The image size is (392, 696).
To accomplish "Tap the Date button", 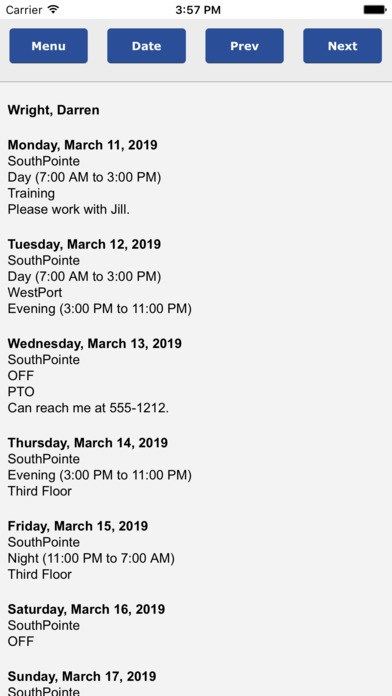I will (x=147, y=46).
